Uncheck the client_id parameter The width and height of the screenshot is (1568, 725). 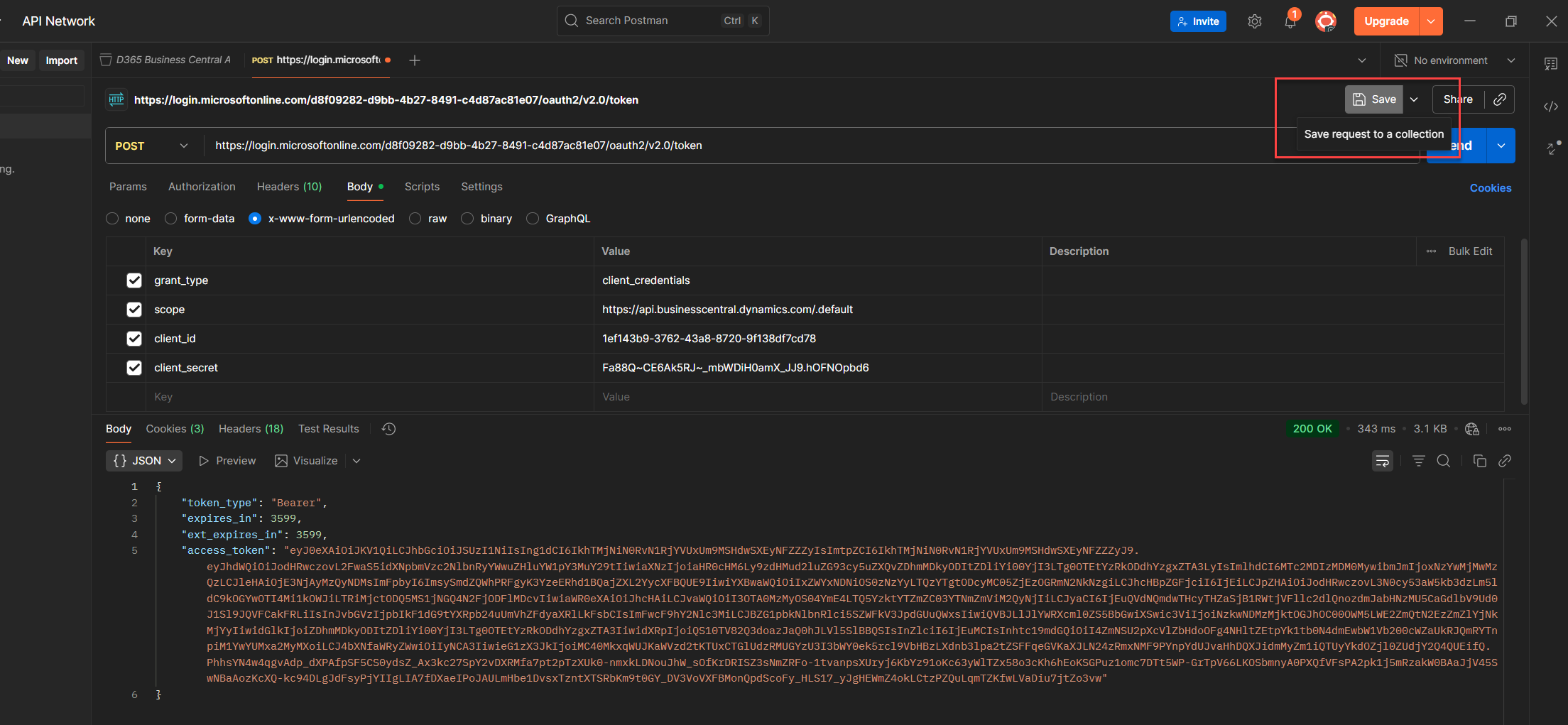pos(134,339)
